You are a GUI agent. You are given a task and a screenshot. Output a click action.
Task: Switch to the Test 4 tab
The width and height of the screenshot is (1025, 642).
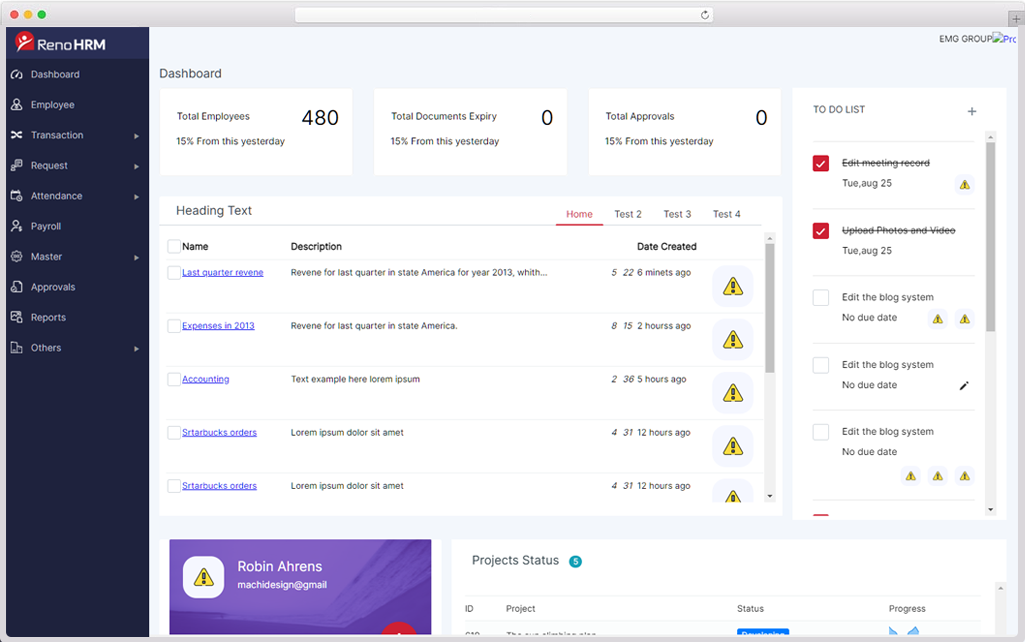pos(726,214)
